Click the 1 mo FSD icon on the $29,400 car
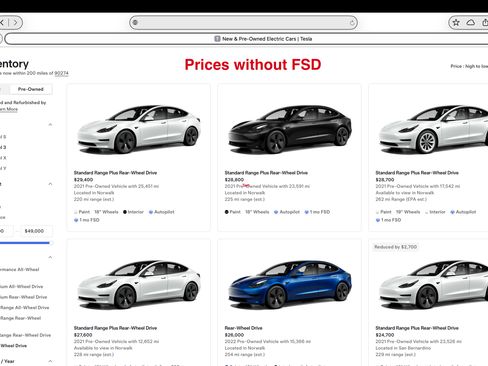This screenshot has width=488, height=366. click(76, 220)
